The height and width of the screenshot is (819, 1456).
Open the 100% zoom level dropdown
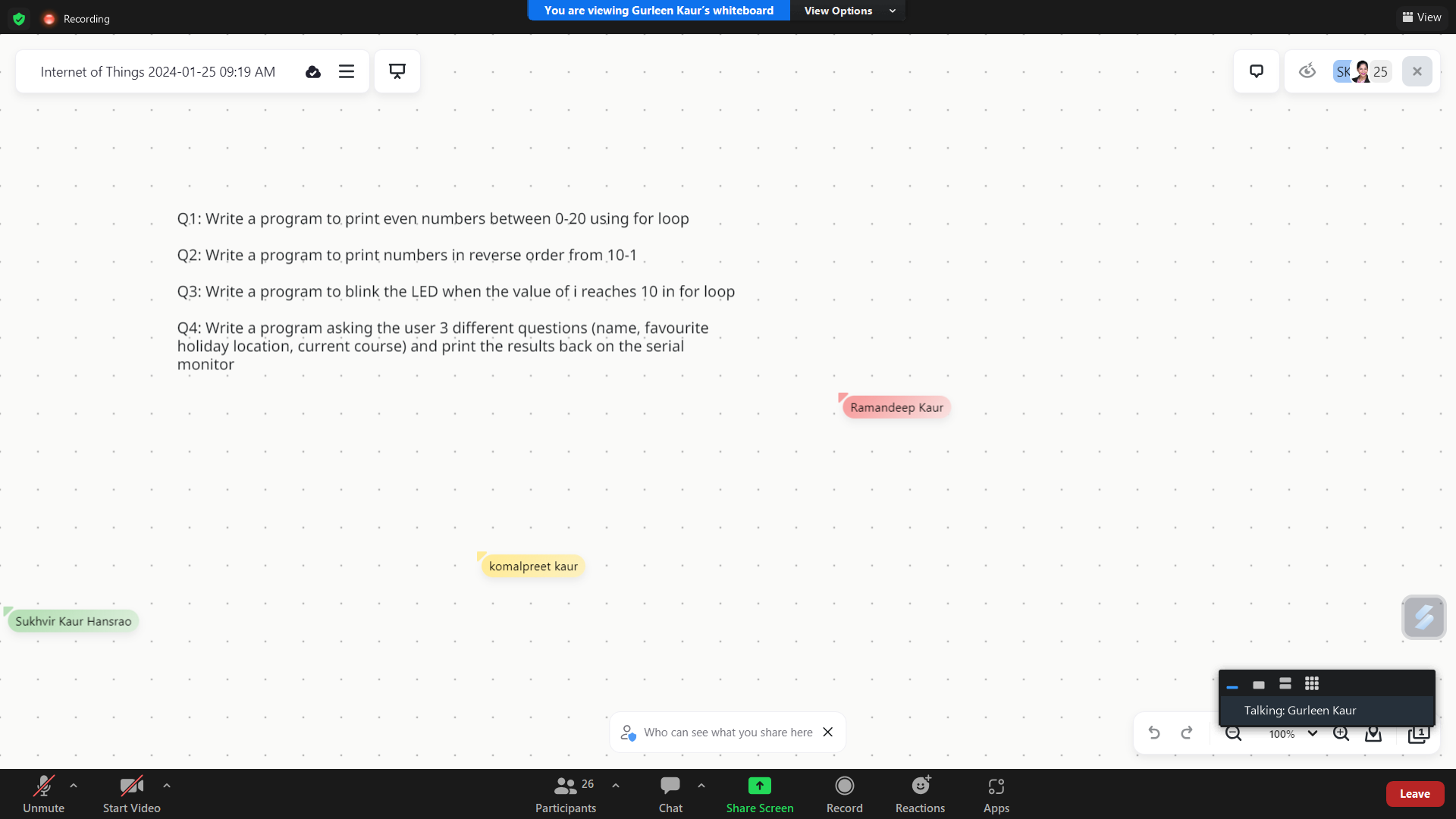(x=1312, y=734)
